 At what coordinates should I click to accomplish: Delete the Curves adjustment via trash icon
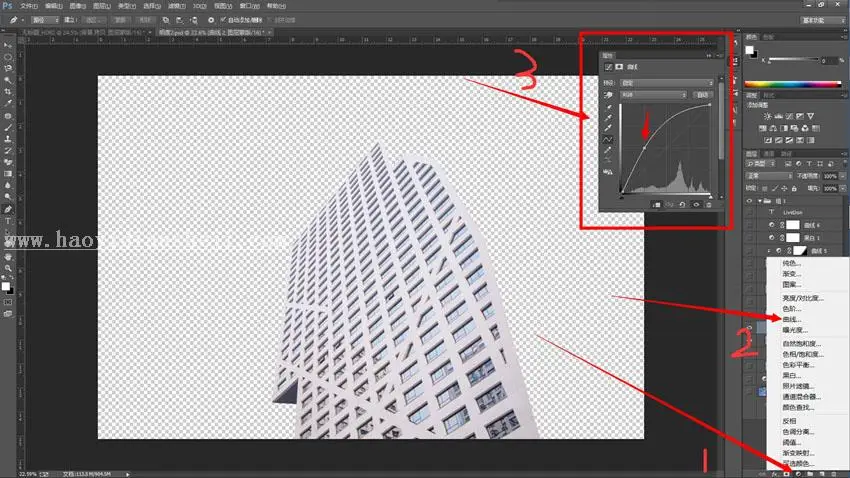point(709,205)
